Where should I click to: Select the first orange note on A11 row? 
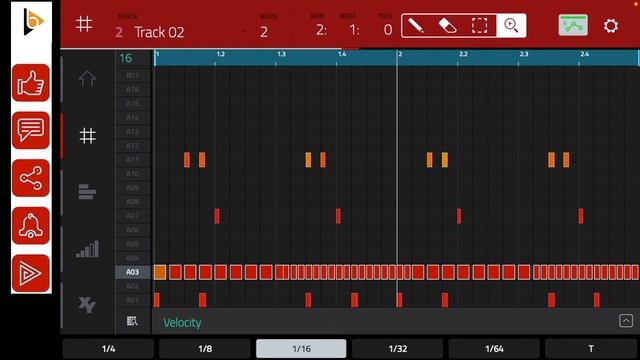click(187, 160)
